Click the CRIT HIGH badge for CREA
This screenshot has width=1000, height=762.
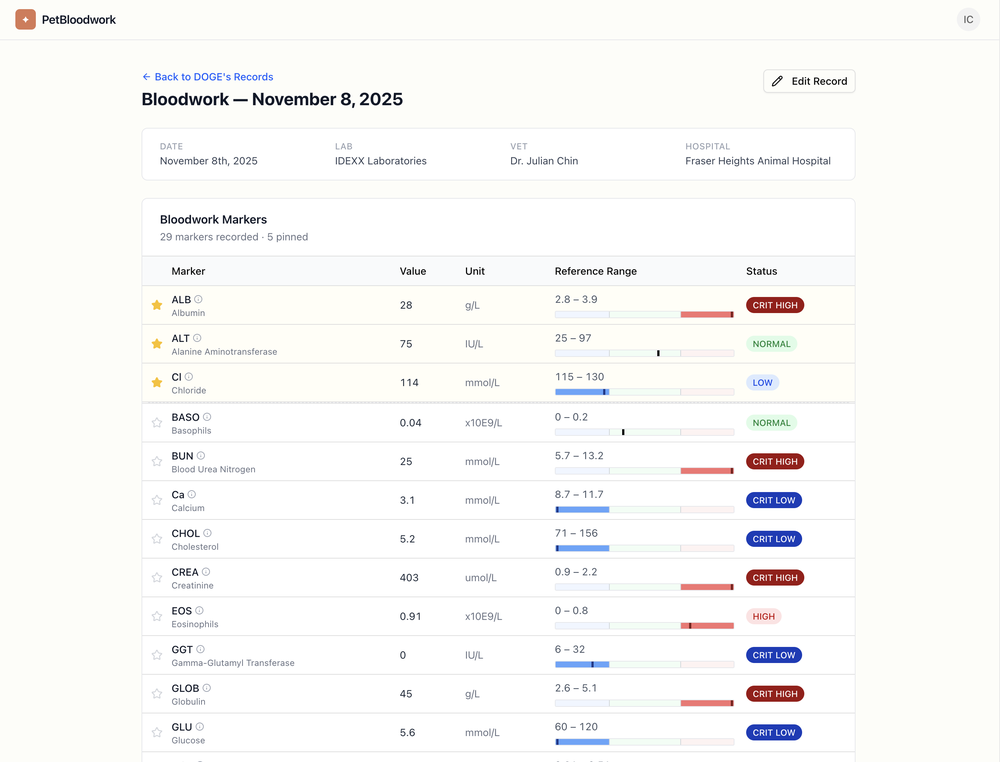coord(775,578)
